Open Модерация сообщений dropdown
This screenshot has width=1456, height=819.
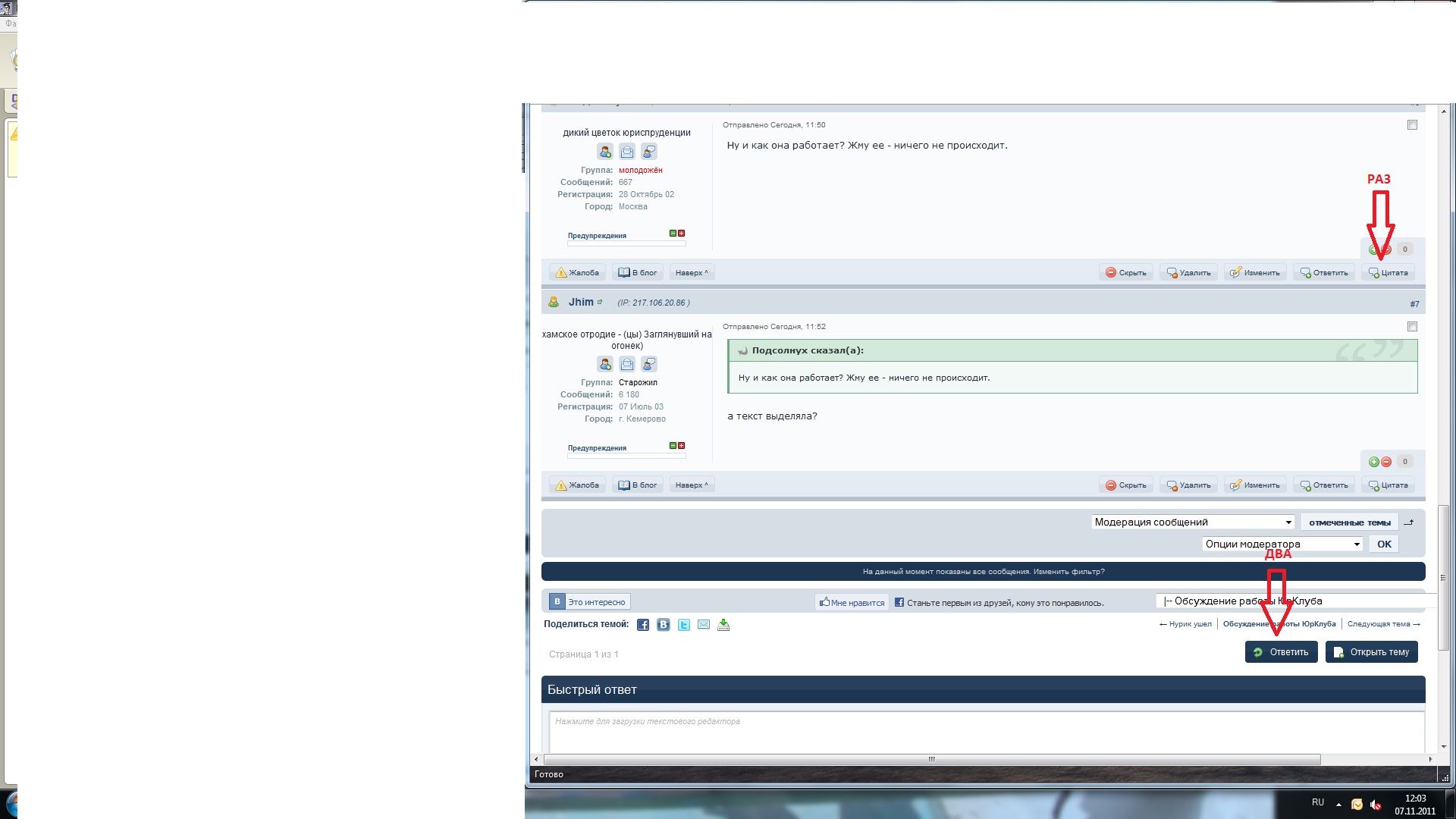point(1193,522)
